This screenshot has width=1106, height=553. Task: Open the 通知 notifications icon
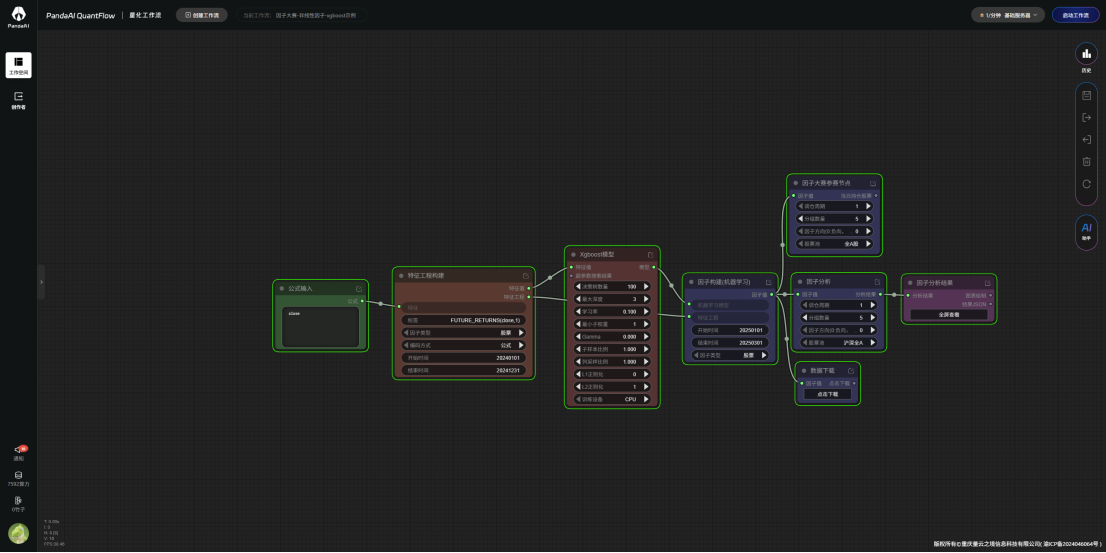coord(18,453)
